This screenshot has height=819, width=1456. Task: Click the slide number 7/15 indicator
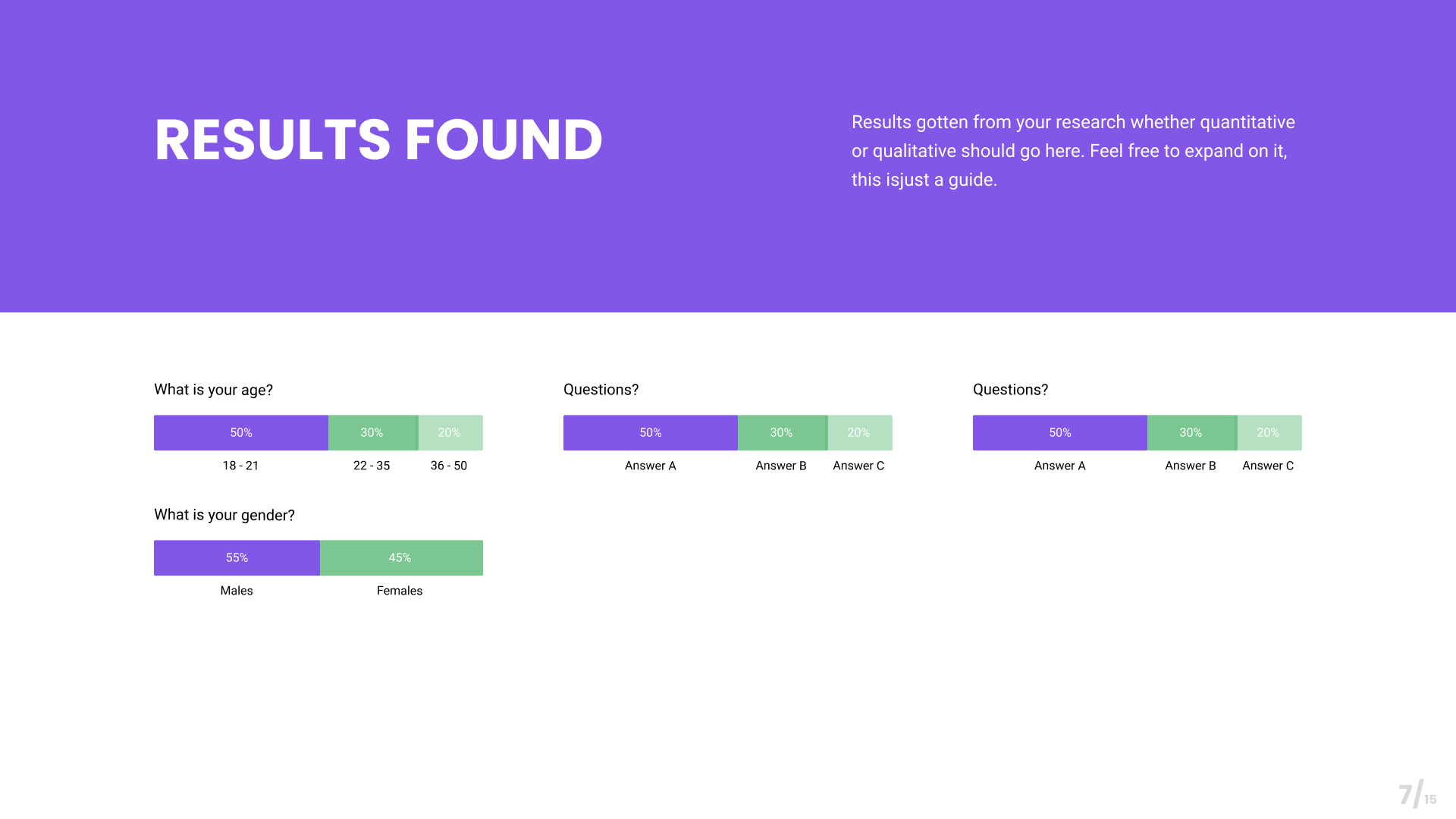(x=1417, y=795)
